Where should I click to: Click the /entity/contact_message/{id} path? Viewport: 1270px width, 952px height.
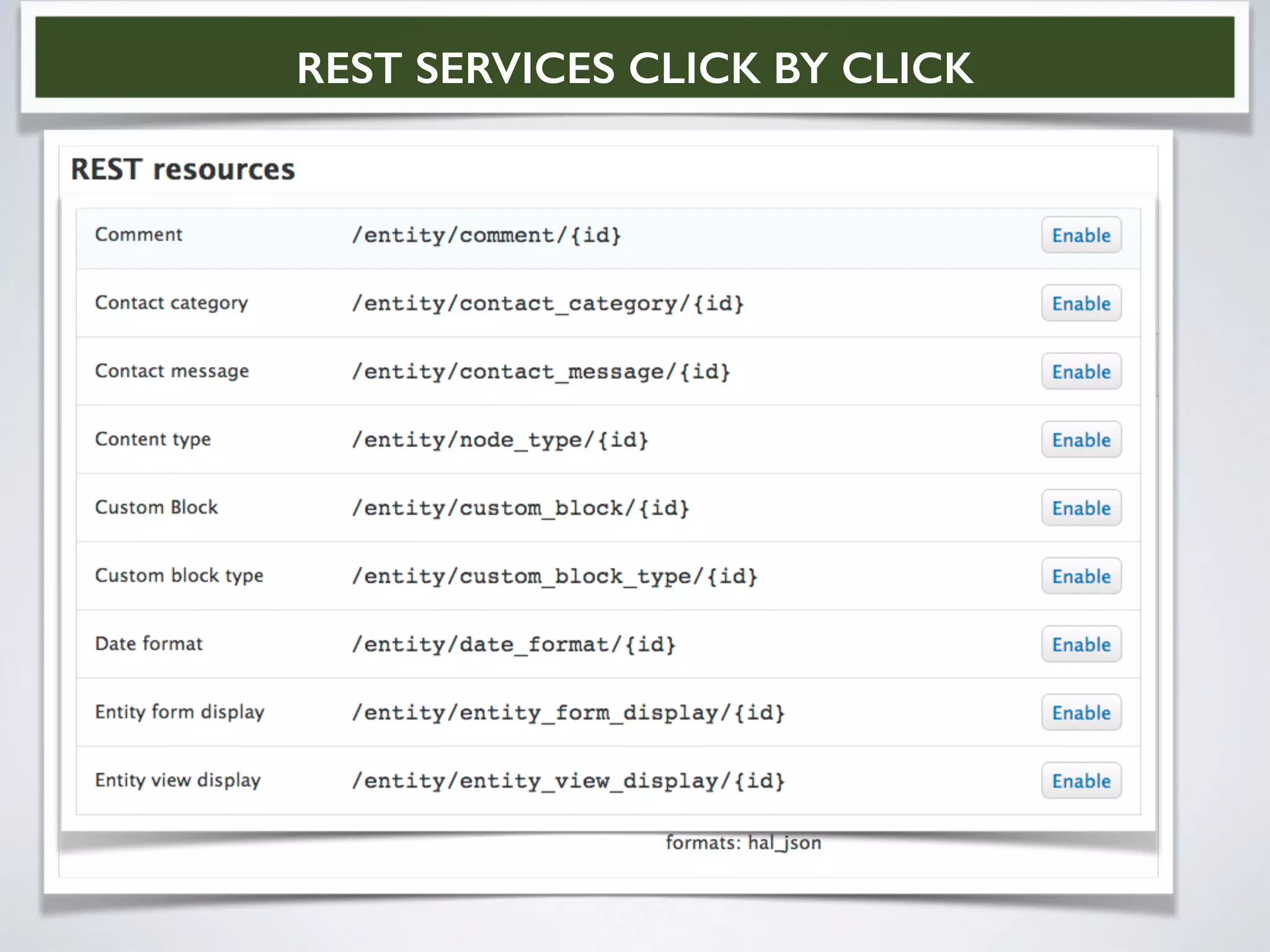coord(541,372)
